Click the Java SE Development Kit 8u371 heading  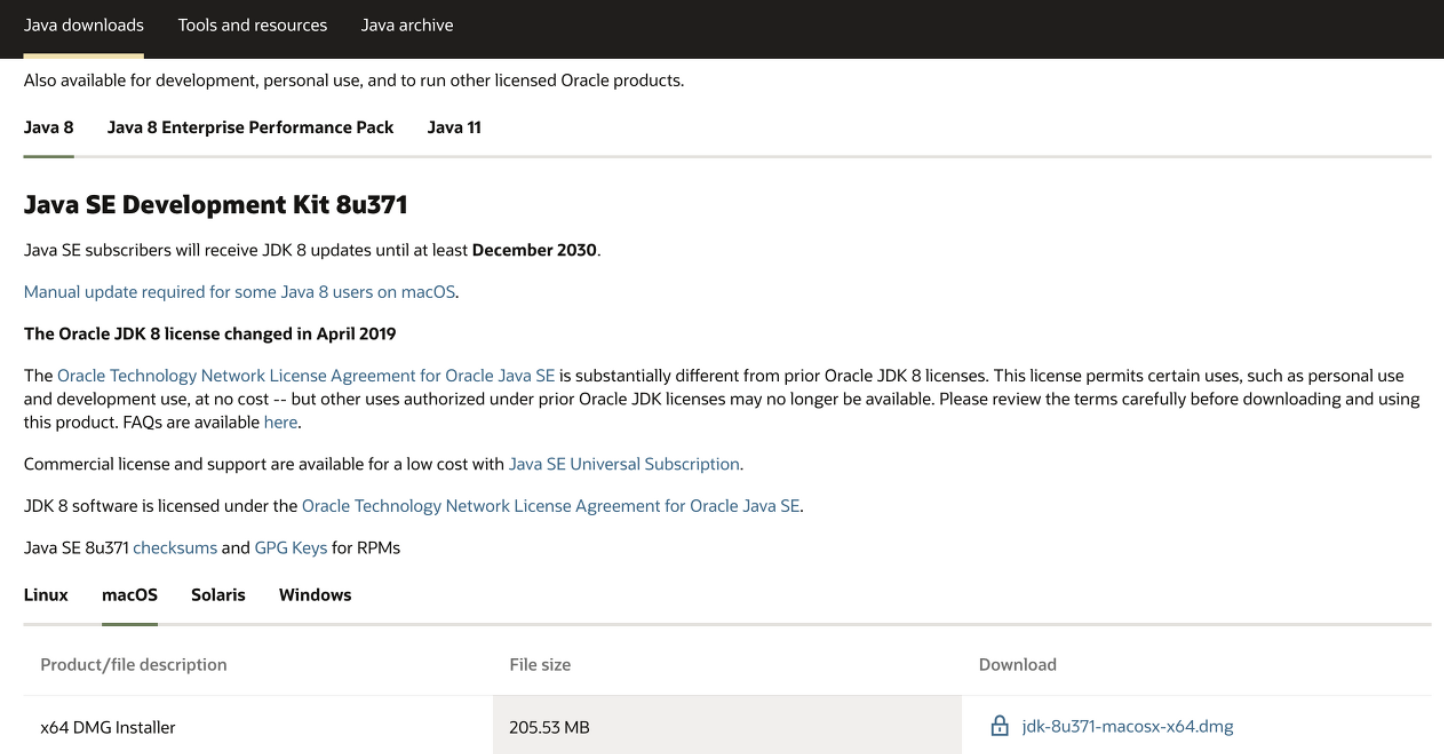215,205
